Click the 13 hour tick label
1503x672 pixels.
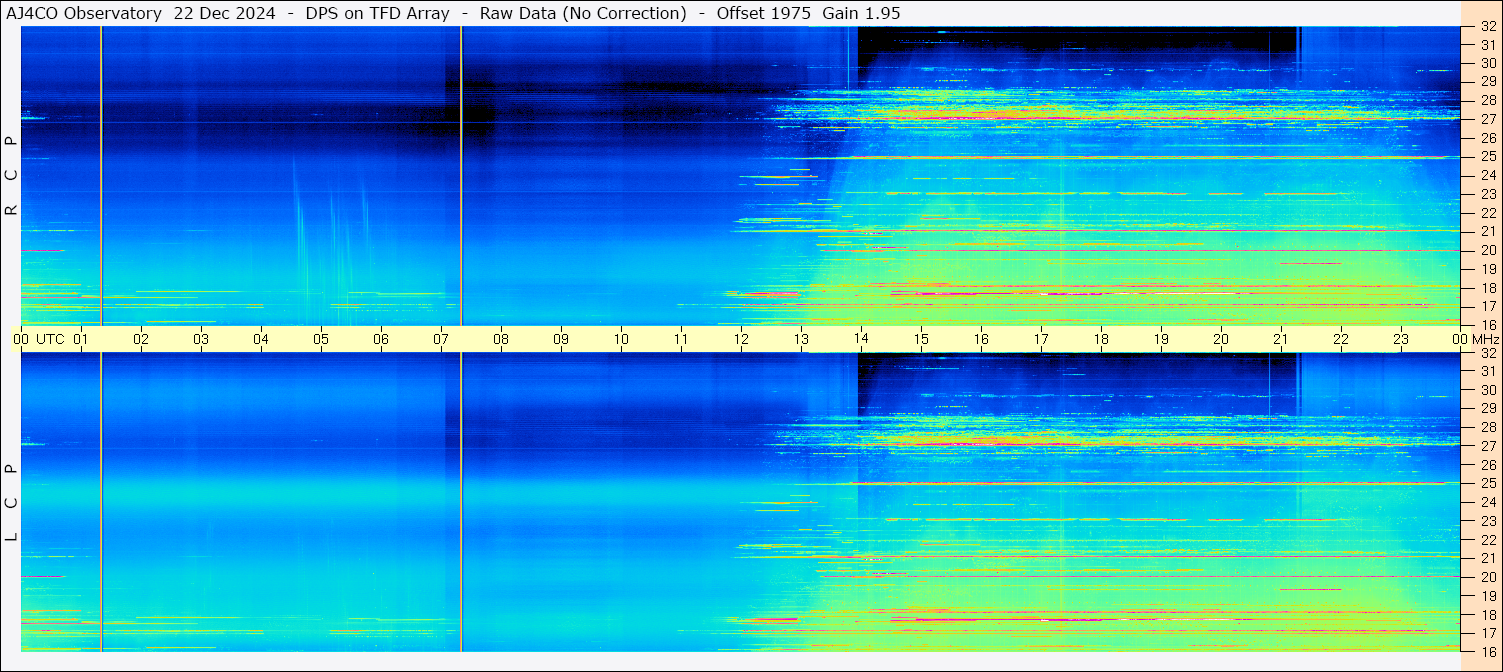[x=801, y=339]
